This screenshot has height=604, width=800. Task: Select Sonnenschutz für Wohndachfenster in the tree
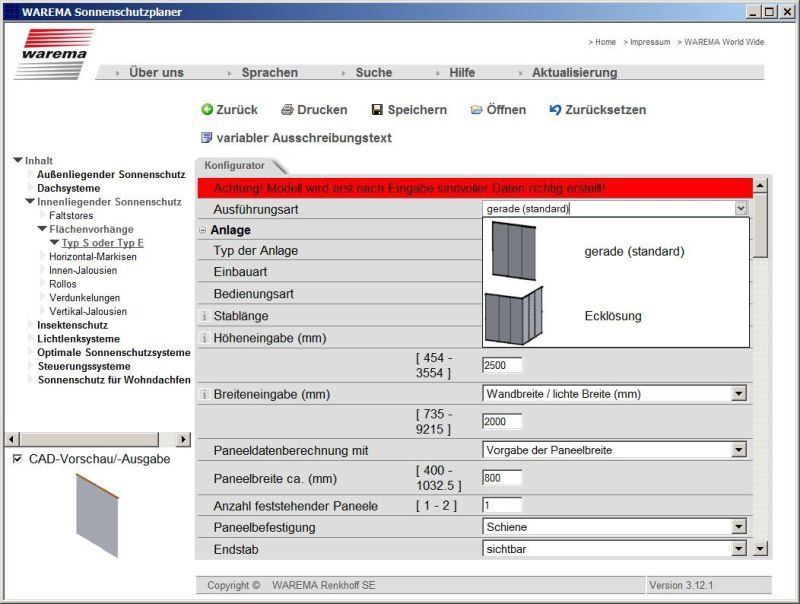tap(114, 380)
